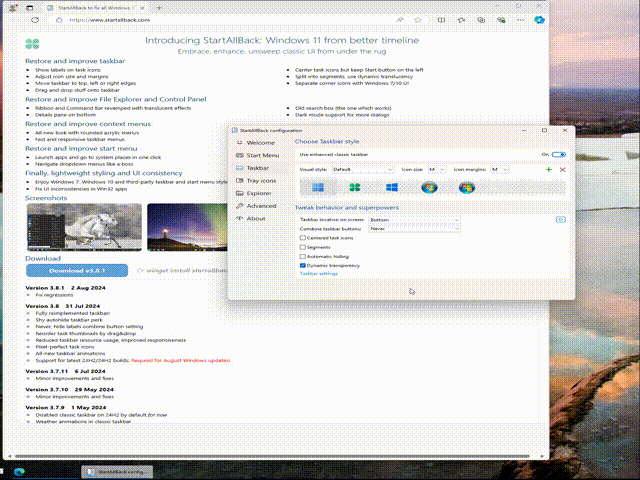Add this page to favorites star
Viewport: 640px width, 480px height.
pyautogui.click(x=418, y=20)
